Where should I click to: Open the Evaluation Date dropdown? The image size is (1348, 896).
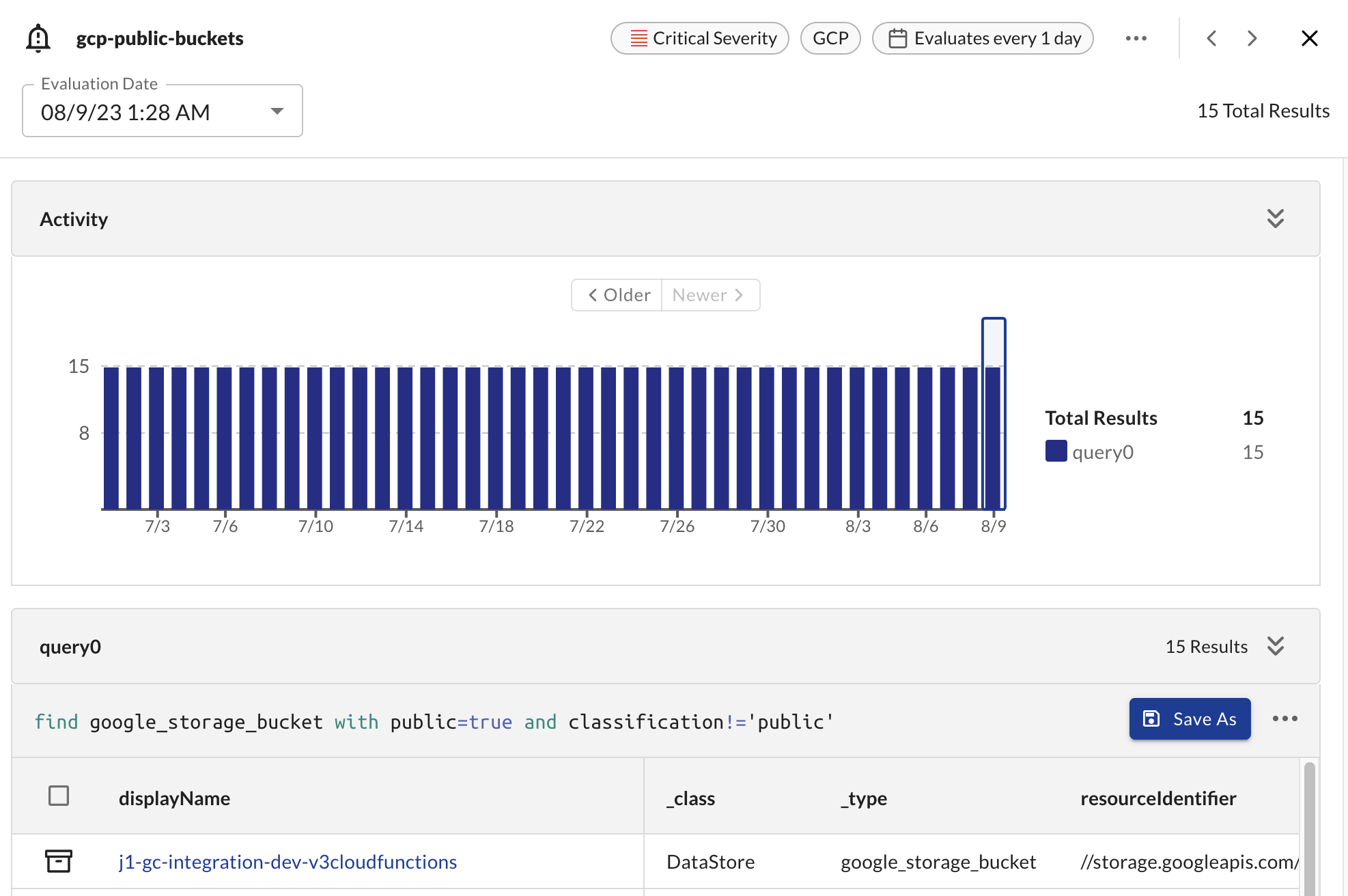[x=163, y=111]
